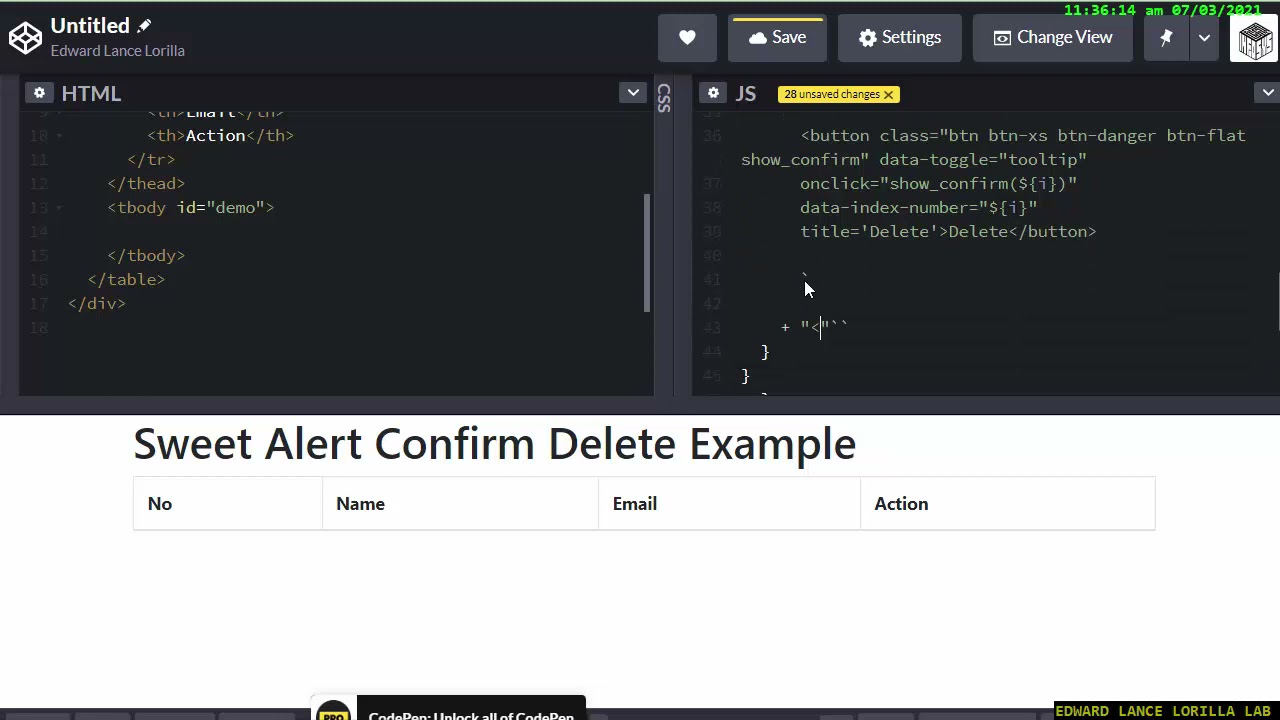Screen dimensions: 1280x720
Task: Open the Change View menu
Action: [1053, 38]
